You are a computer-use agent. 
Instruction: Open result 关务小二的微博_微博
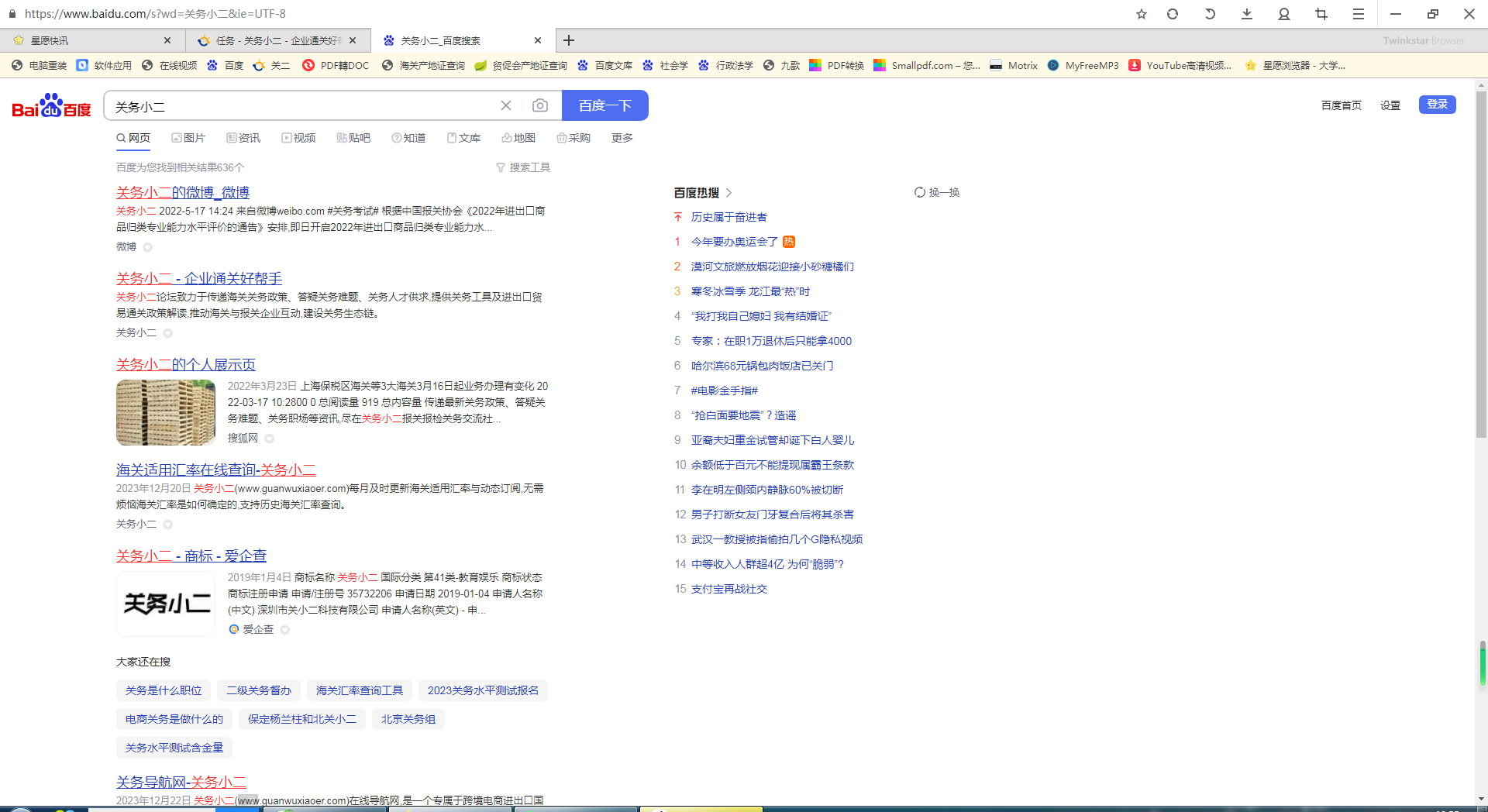(x=183, y=192)
